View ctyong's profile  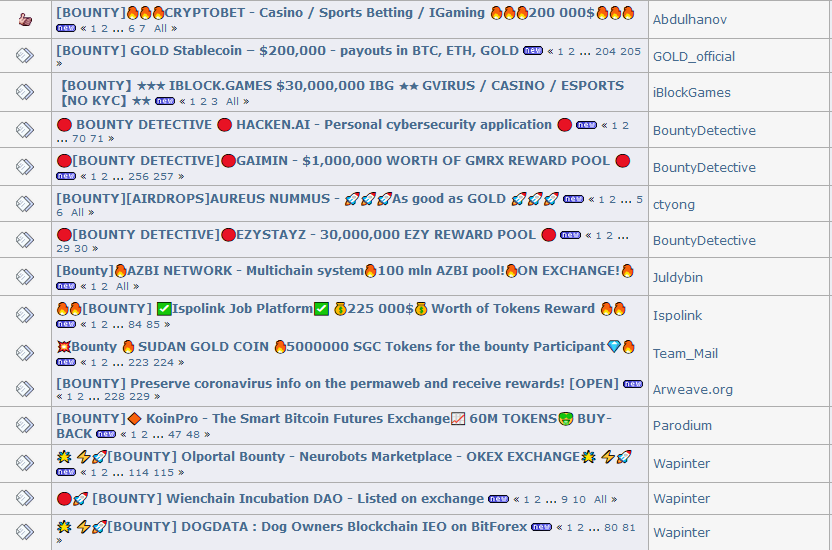click(x=673, y=205)
